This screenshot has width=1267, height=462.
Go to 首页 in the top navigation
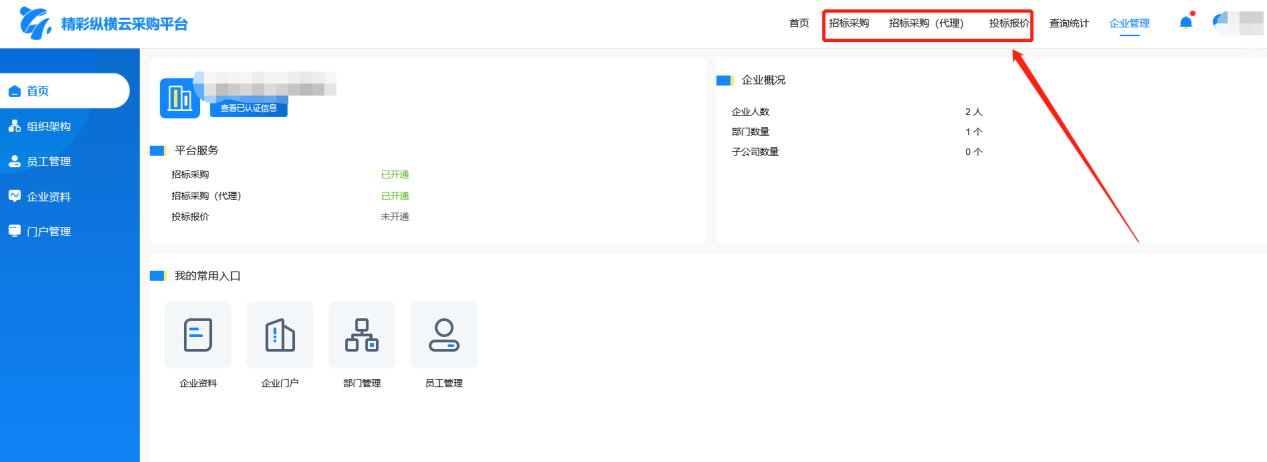pos(799,23)
